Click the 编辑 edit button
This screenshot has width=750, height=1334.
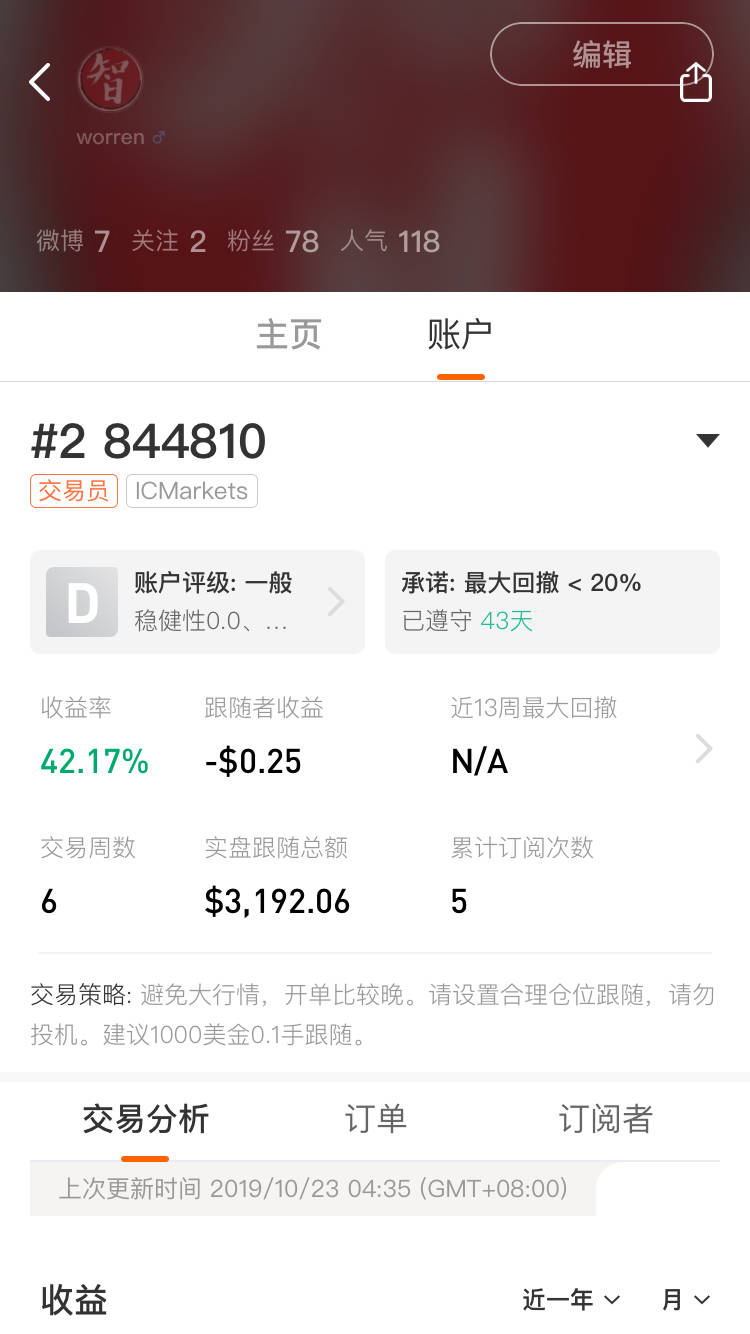[601, 54]
